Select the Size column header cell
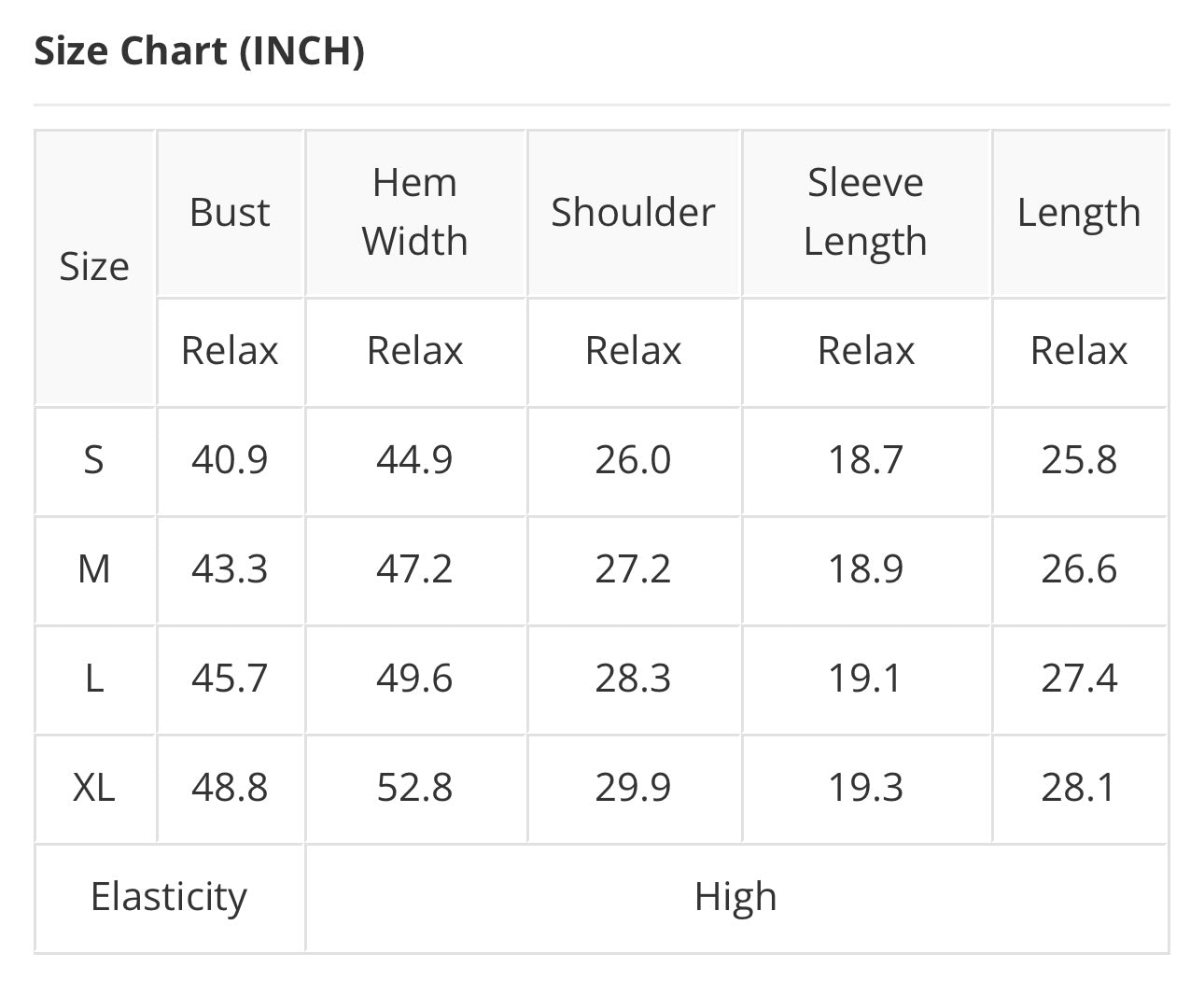The height and width of the screenshot is (981, 1204). pos(94,267)
